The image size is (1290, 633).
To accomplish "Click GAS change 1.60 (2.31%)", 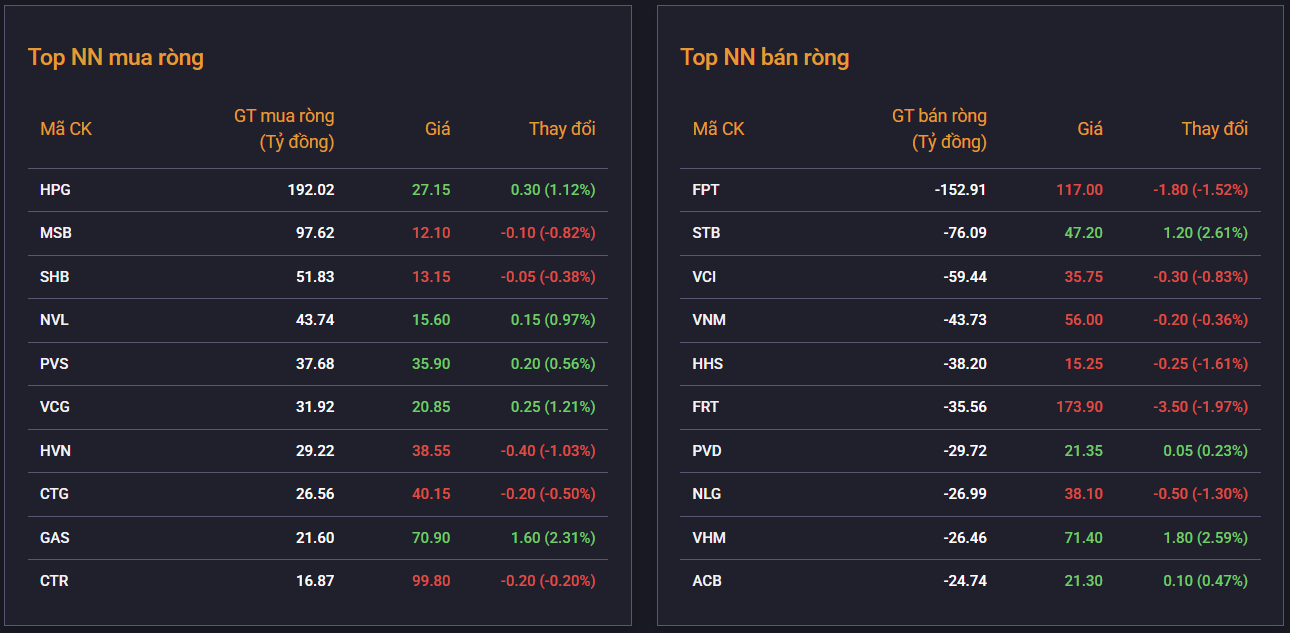I will point(553,538).
